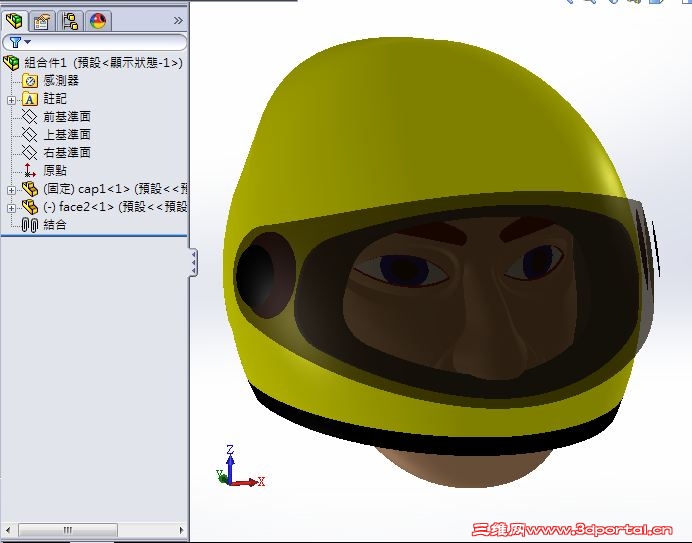Expand the cap1<1> component node

[11, 190]
